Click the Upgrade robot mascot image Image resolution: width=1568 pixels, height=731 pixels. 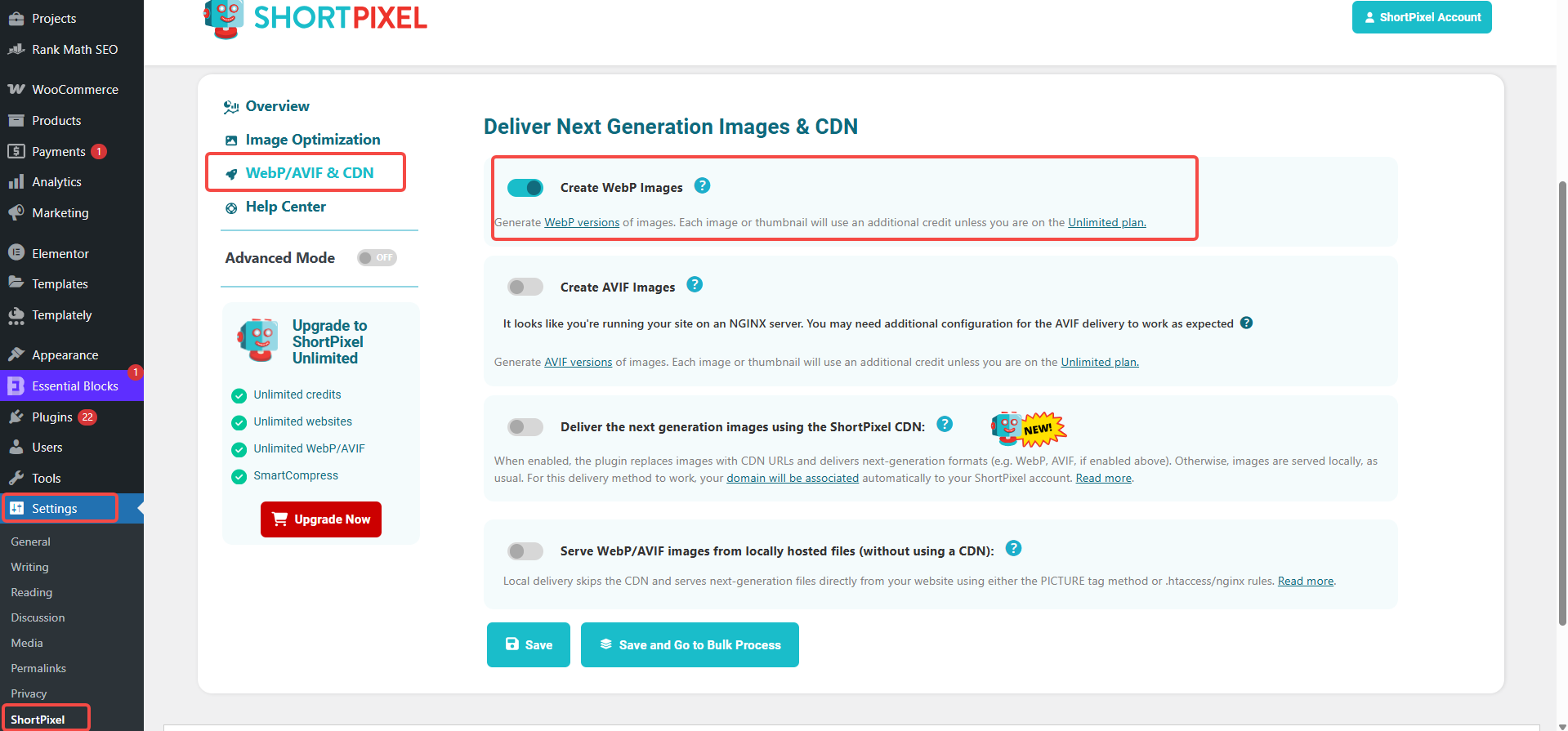(259, 340)
